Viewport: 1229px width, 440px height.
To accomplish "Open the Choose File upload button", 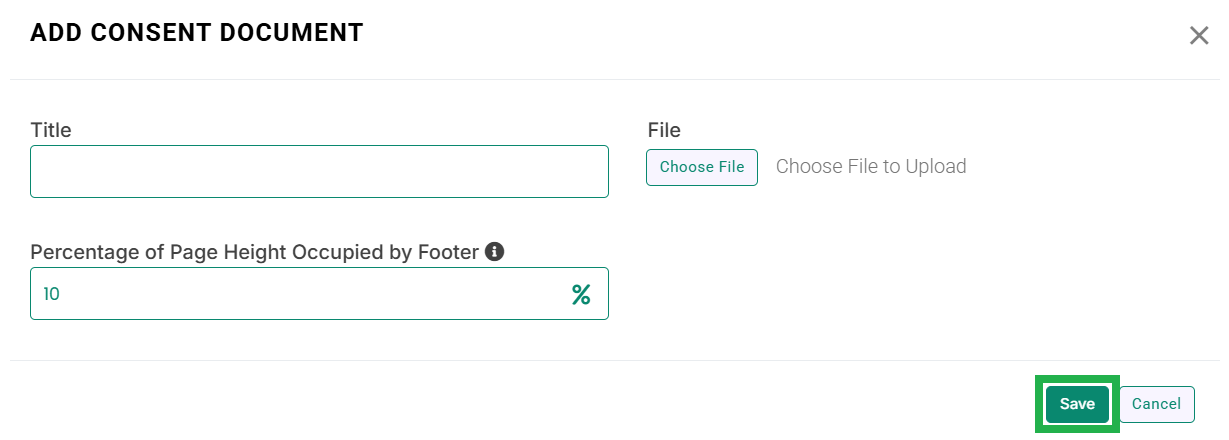I will point(702,167).
